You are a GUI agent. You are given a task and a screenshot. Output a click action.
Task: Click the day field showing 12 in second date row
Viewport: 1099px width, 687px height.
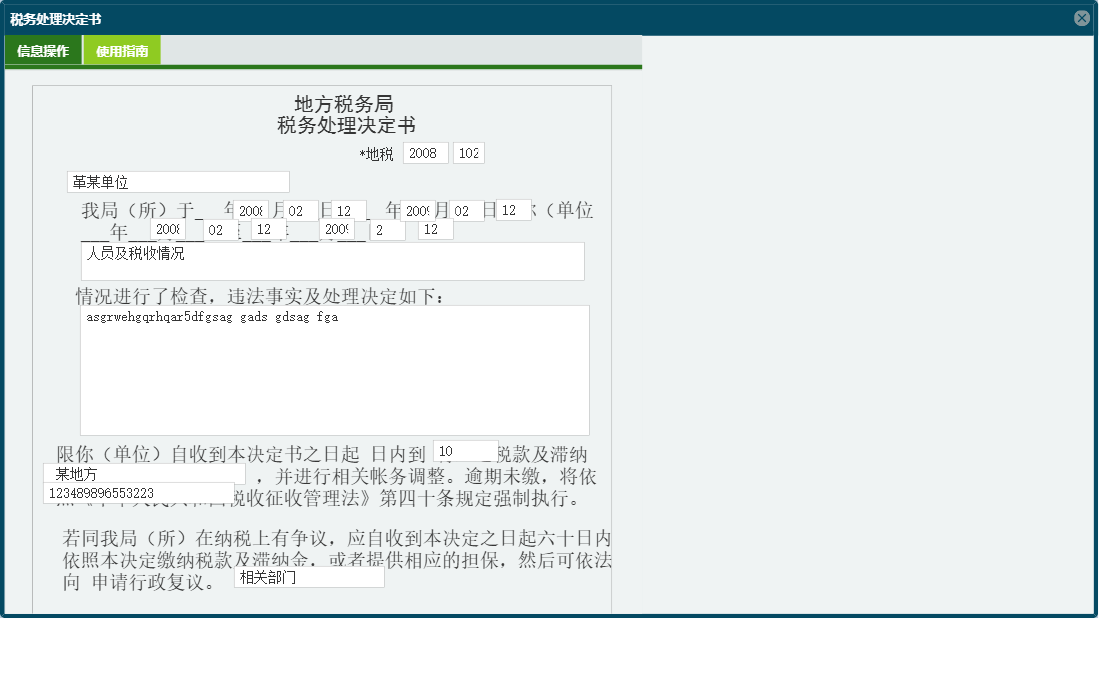pyautogui.click(x=434, y=229)
